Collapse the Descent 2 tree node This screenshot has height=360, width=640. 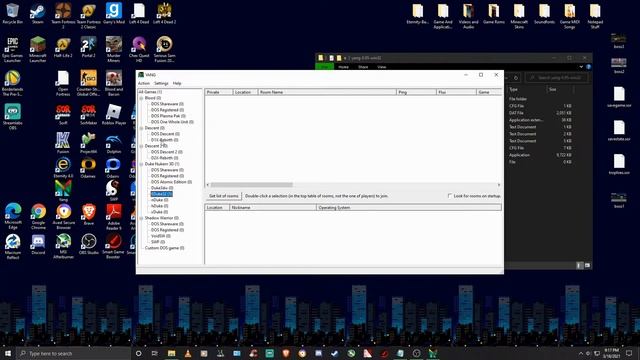pos(141,146)
